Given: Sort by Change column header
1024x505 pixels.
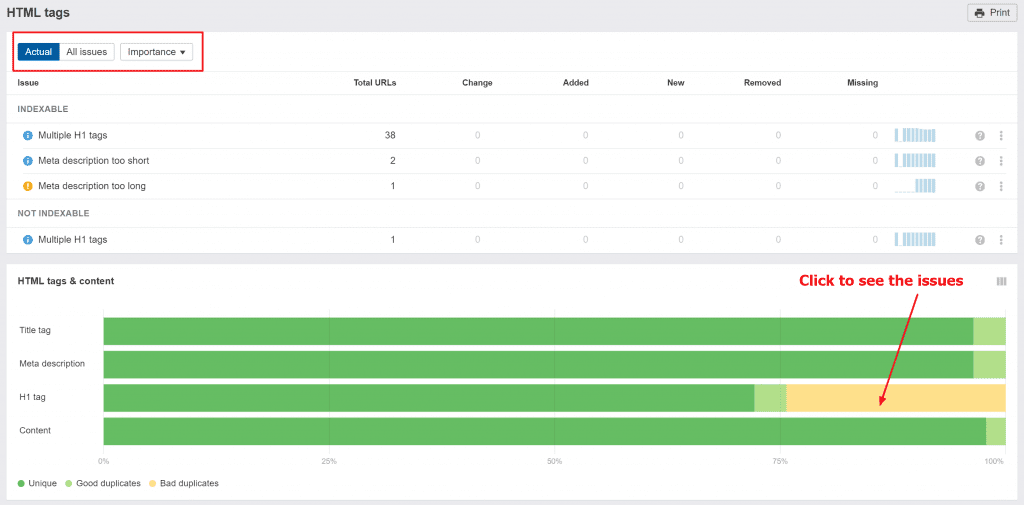Looking at the screenshot, I should tap(477, 83).
